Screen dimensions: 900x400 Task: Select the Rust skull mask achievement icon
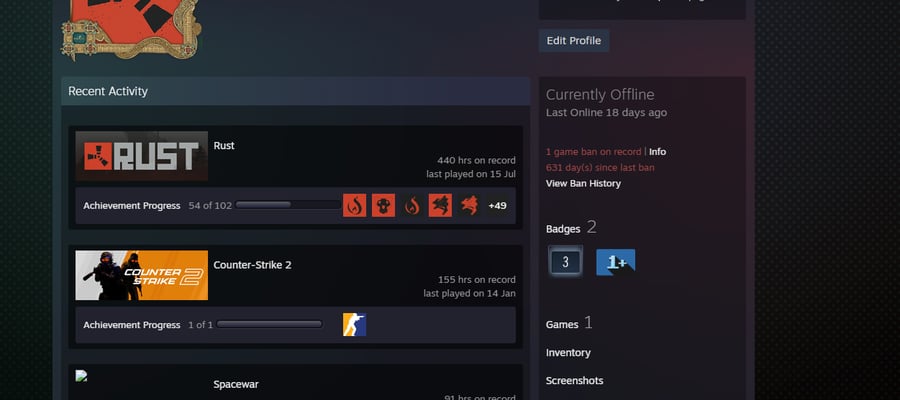coord(383,205)
